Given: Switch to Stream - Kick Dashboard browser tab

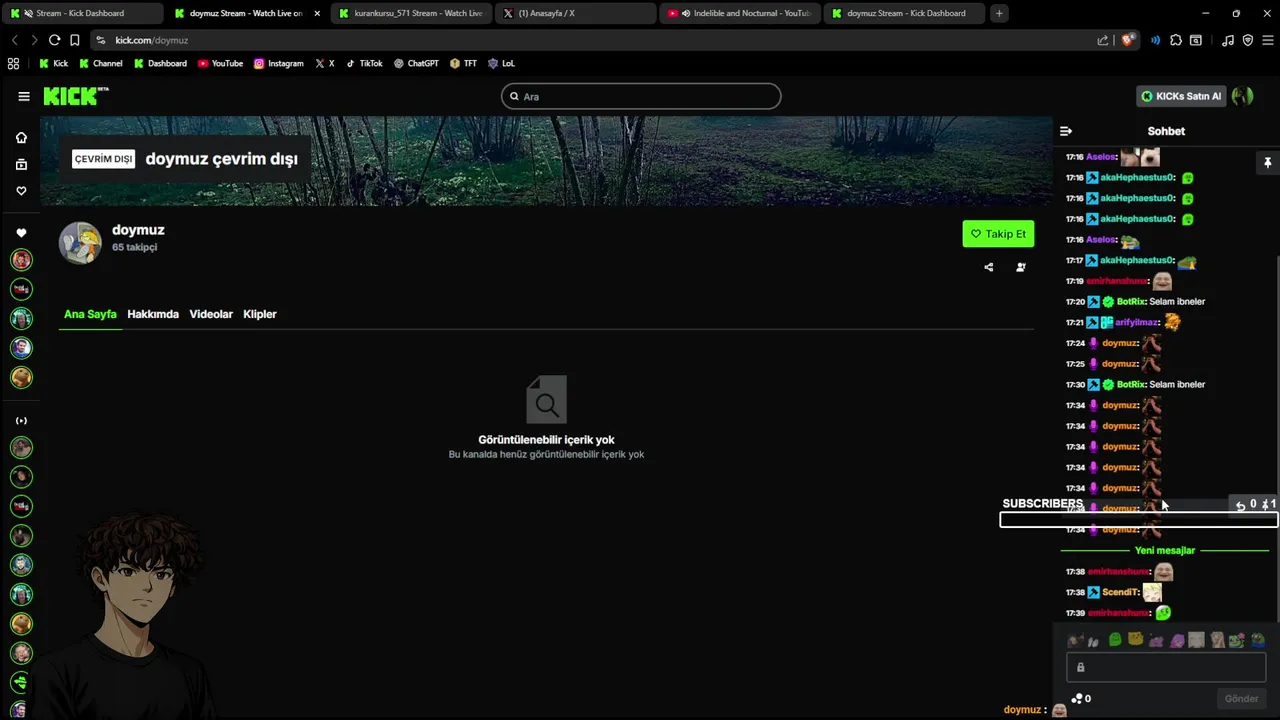Looking at the screenshot, I should 82,13.
